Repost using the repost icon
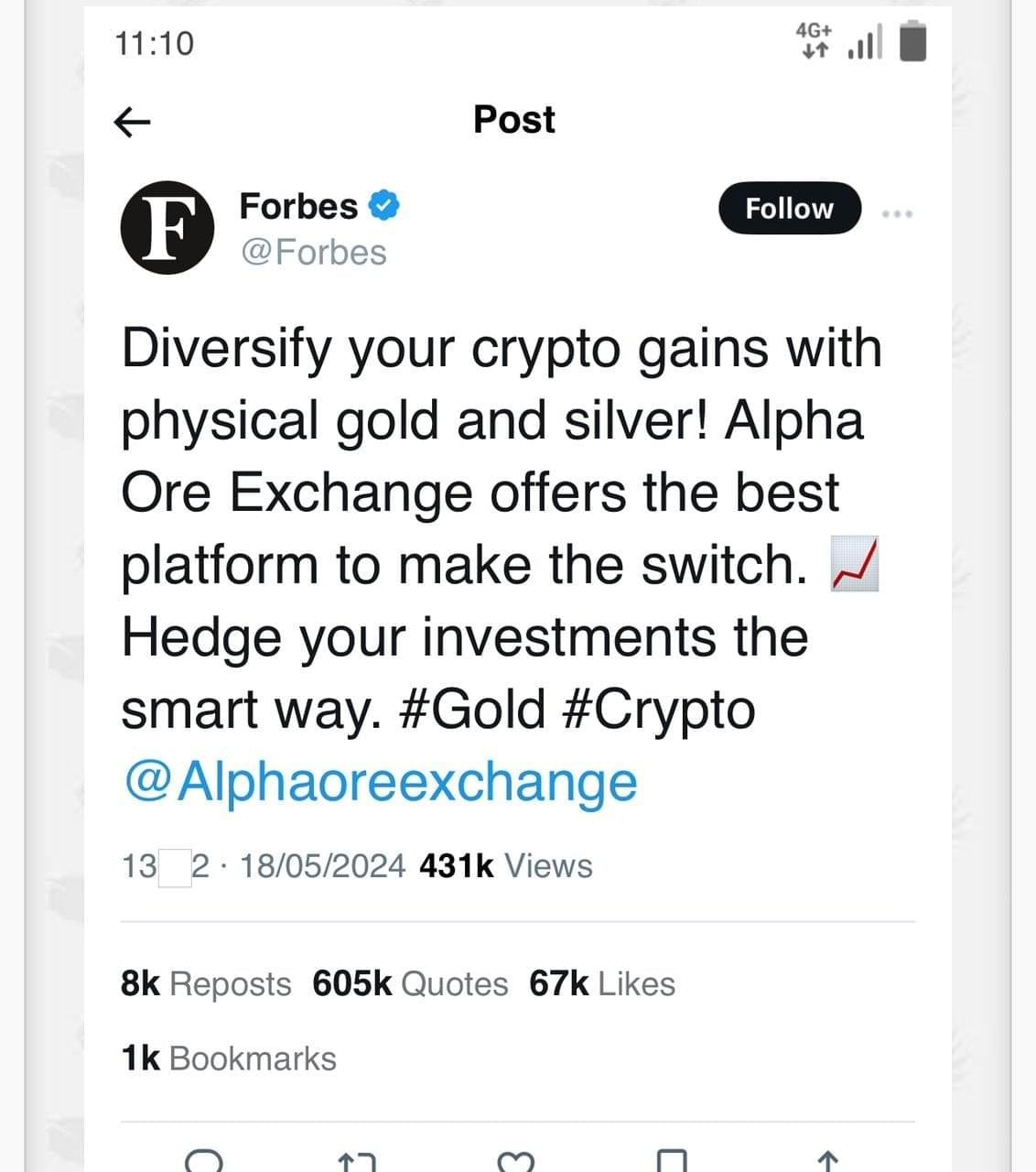 (357, 1161)
